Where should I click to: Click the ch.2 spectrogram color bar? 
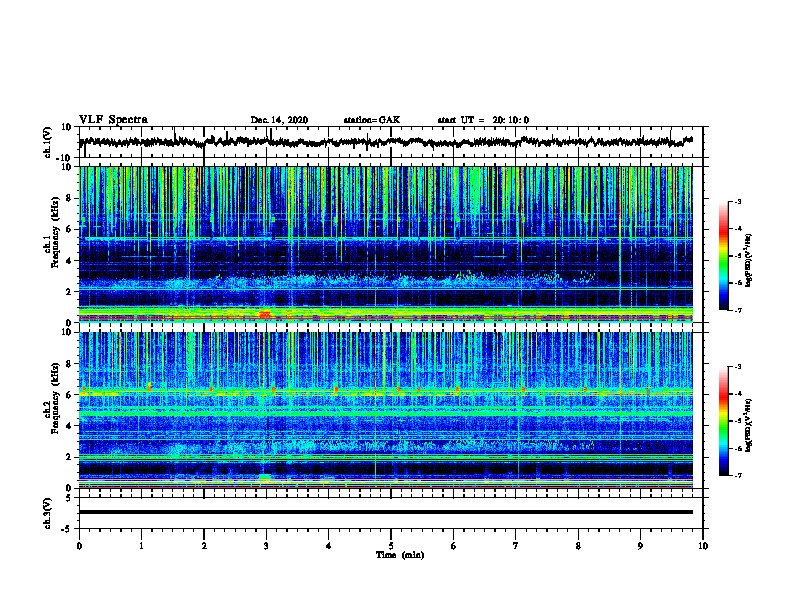click(723, 421)
